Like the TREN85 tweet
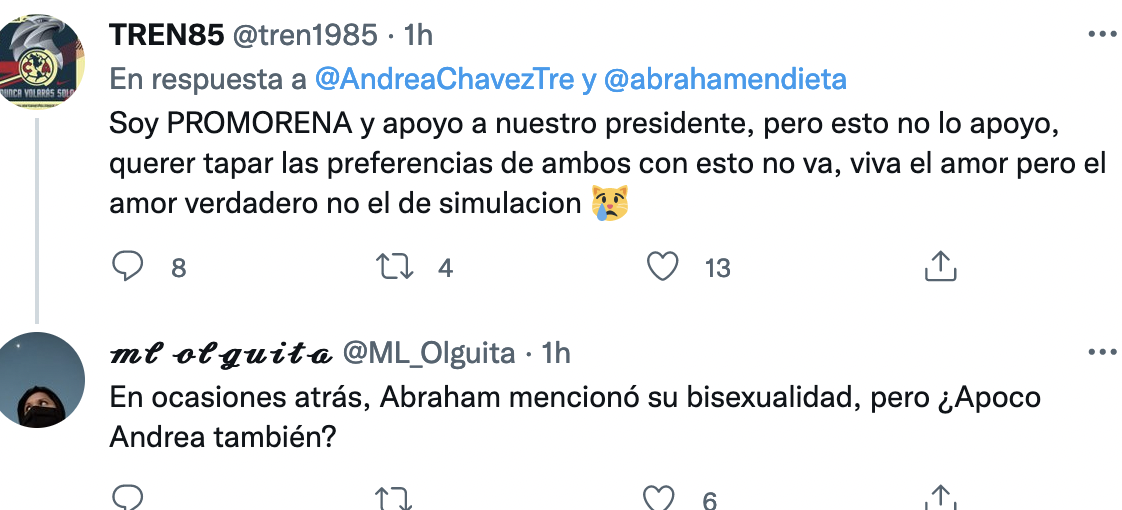 [662, 267]
